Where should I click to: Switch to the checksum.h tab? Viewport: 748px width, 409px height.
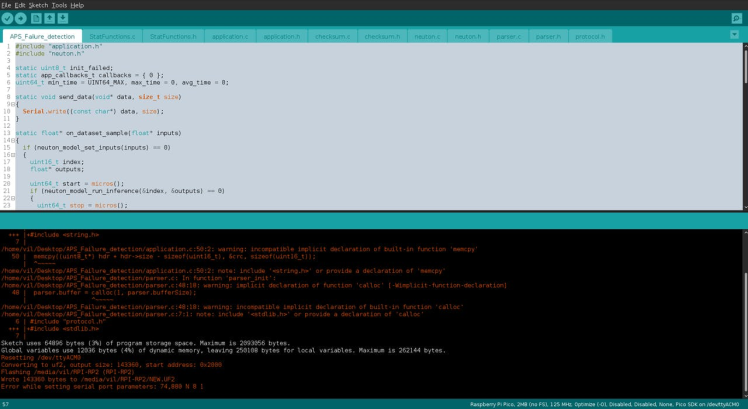pos(382,36)
